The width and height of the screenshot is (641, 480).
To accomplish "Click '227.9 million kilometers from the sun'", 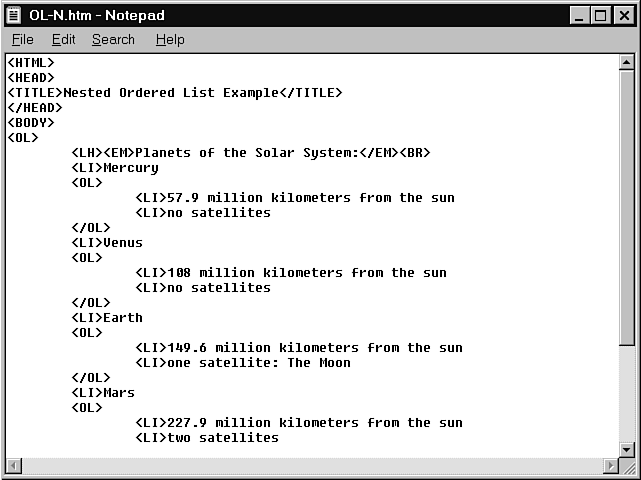I will [x=315, y=422].
